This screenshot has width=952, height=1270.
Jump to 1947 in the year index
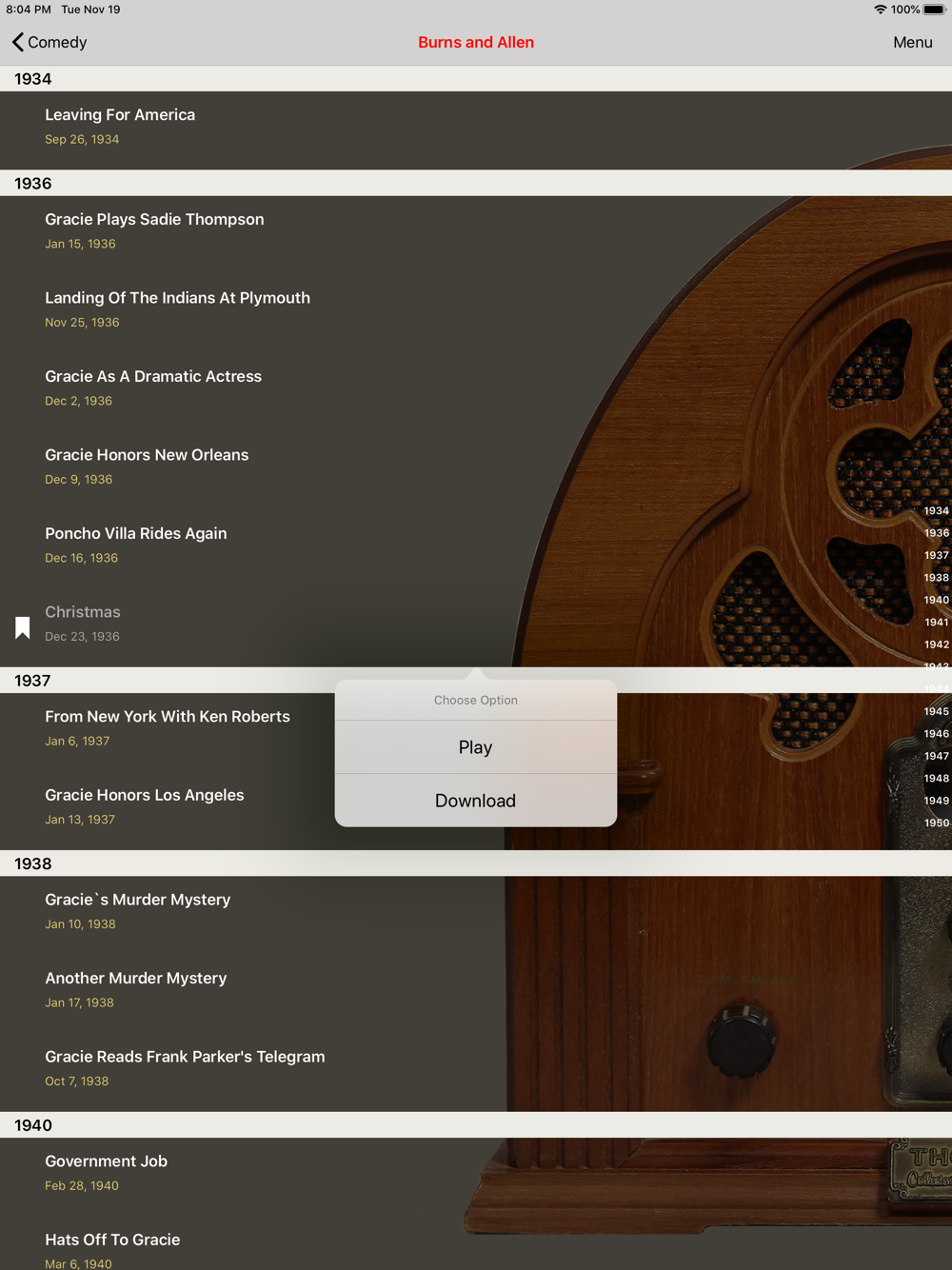pyautogui.click(x=936, y=756)
